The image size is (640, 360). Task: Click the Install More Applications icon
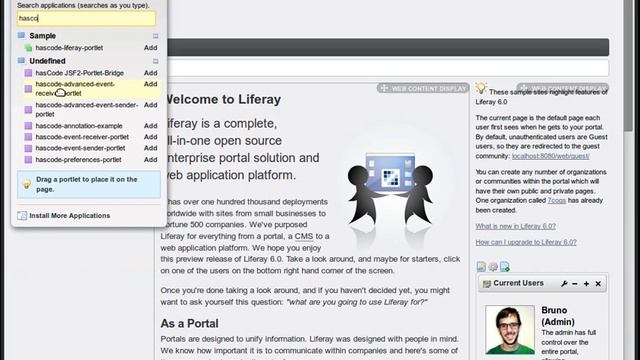(x=22, y=216)
